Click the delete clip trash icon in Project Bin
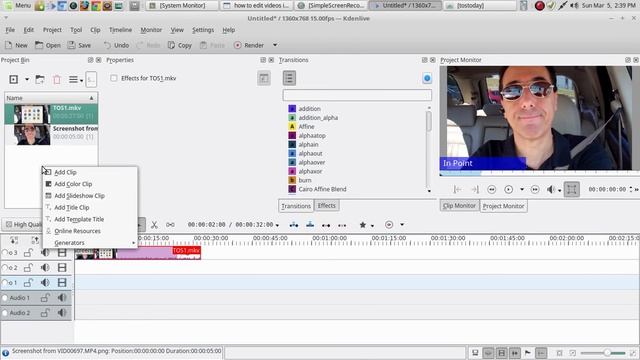This screenshot has width=640, height=360. [x=57, y=80]
